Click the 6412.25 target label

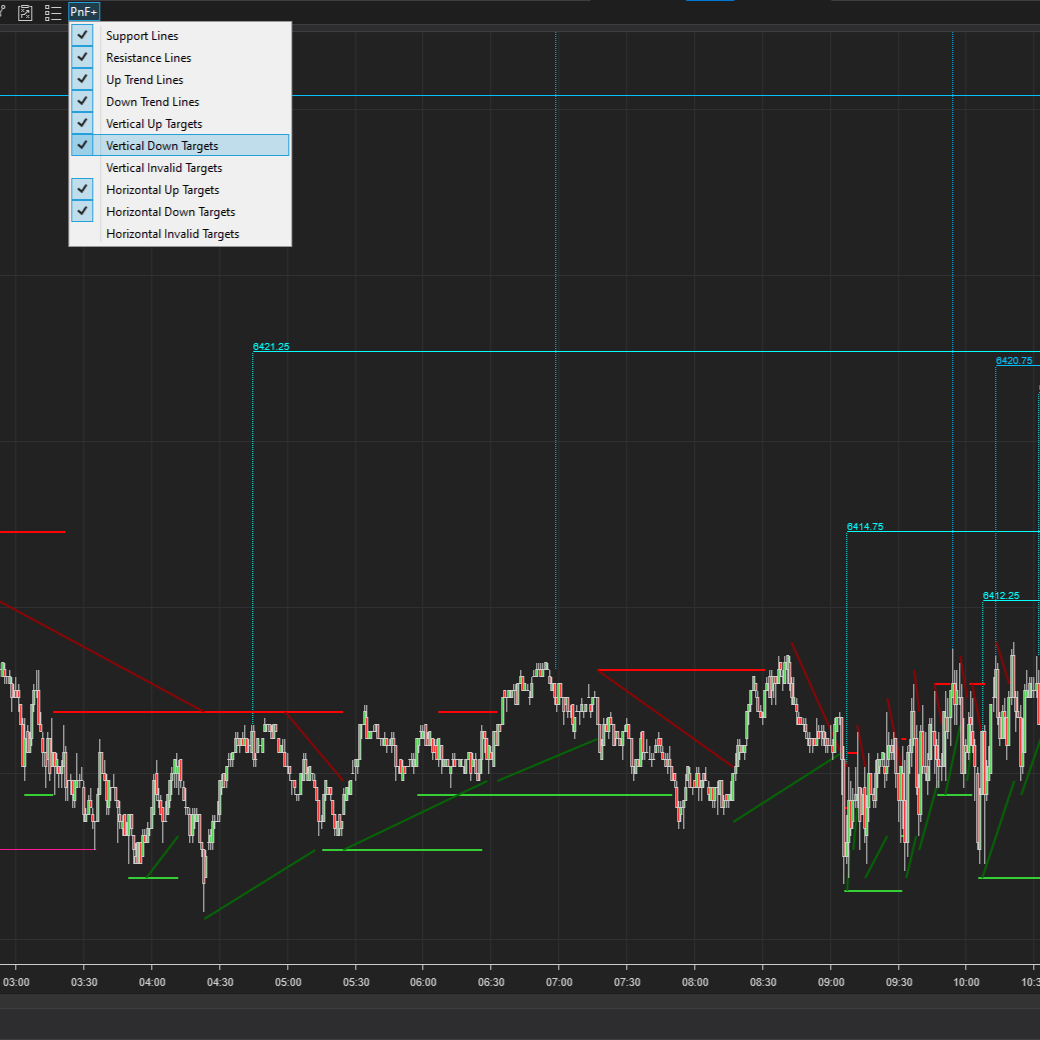coord(1001,595)
